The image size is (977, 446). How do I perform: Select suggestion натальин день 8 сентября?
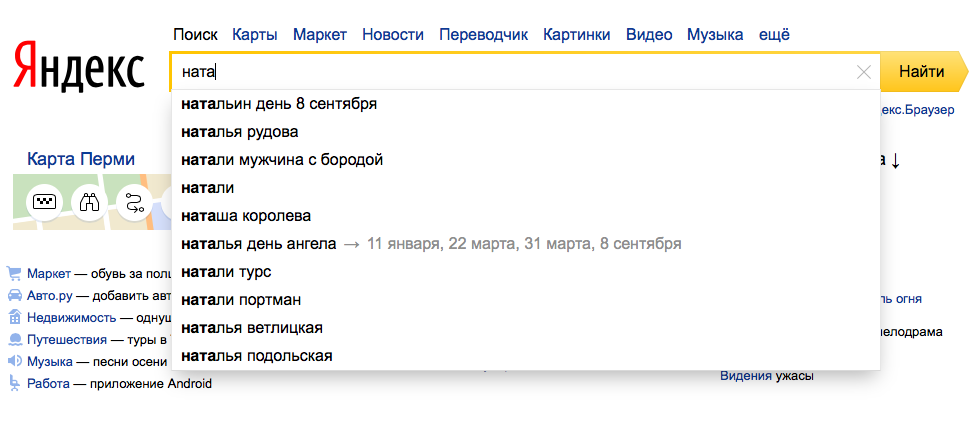526,104
